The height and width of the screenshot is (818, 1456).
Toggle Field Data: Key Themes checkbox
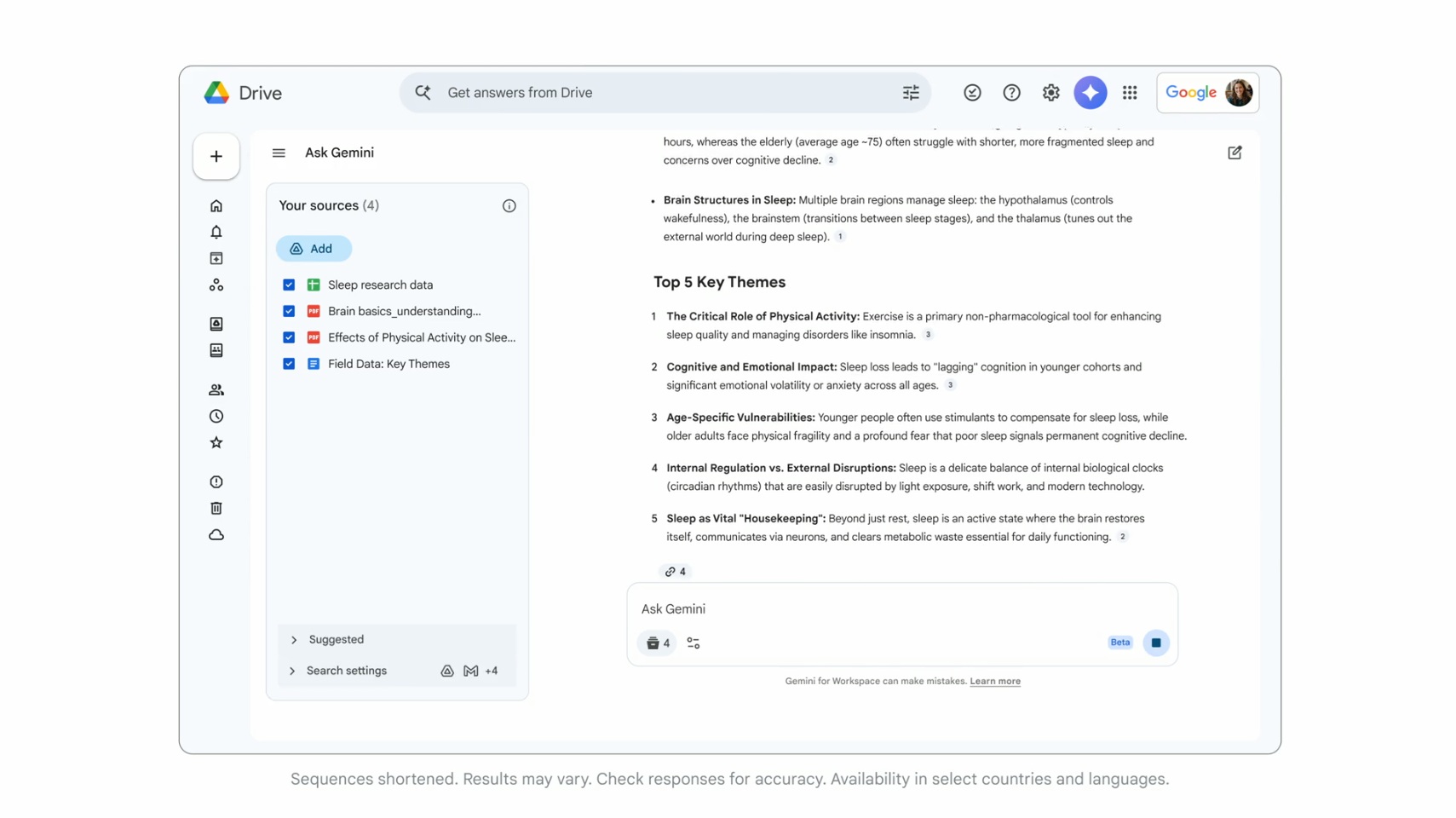pos(289,364)
